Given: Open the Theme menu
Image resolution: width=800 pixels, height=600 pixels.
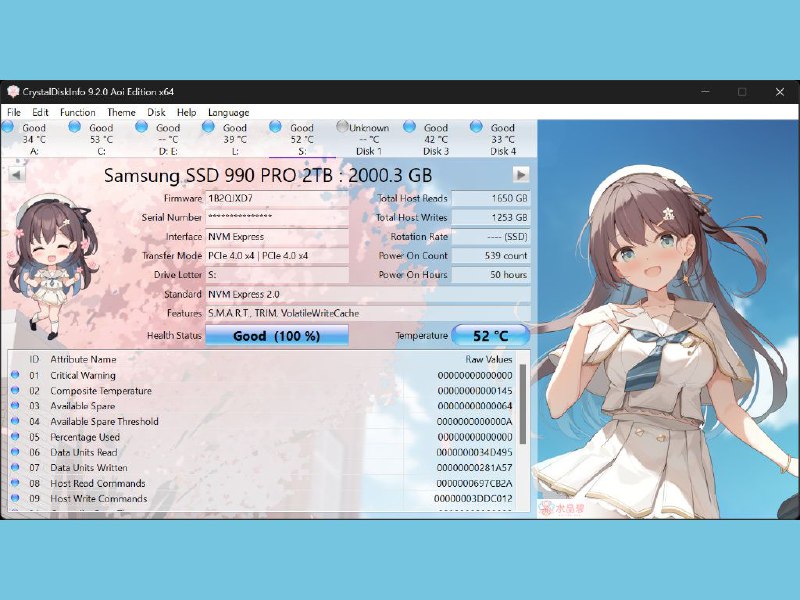Looking at the screenshot, I should (121, 112).
